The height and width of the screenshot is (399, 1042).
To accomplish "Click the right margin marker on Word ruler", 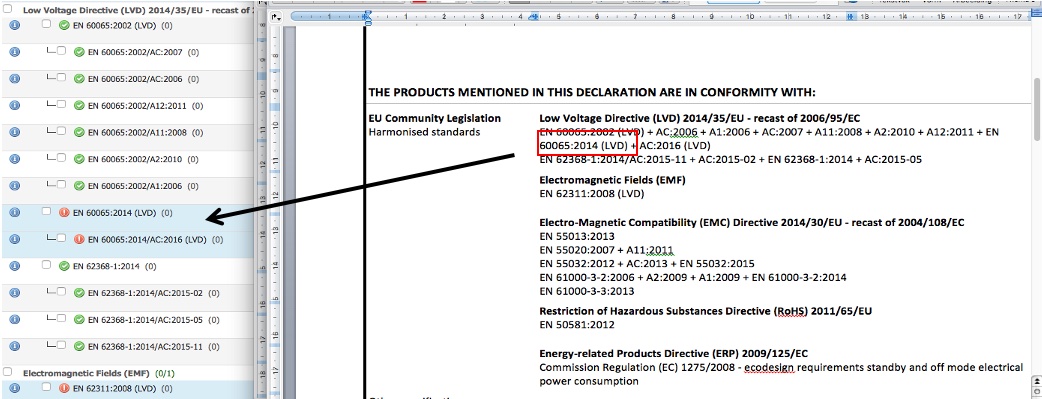I will [x=850, y=17].
